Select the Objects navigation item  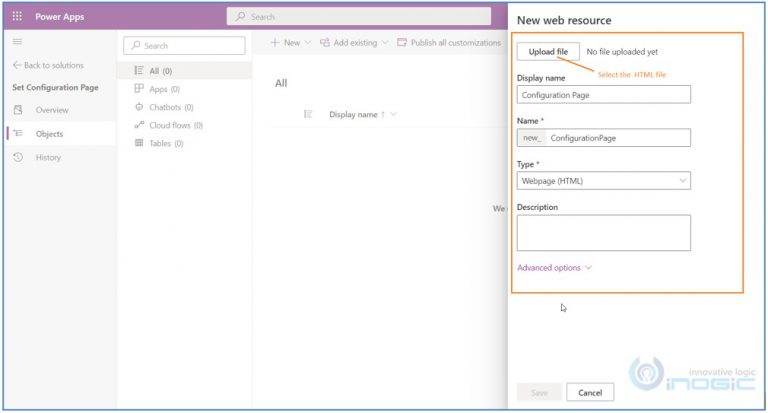pyautogui.click(x=49, y=134)
